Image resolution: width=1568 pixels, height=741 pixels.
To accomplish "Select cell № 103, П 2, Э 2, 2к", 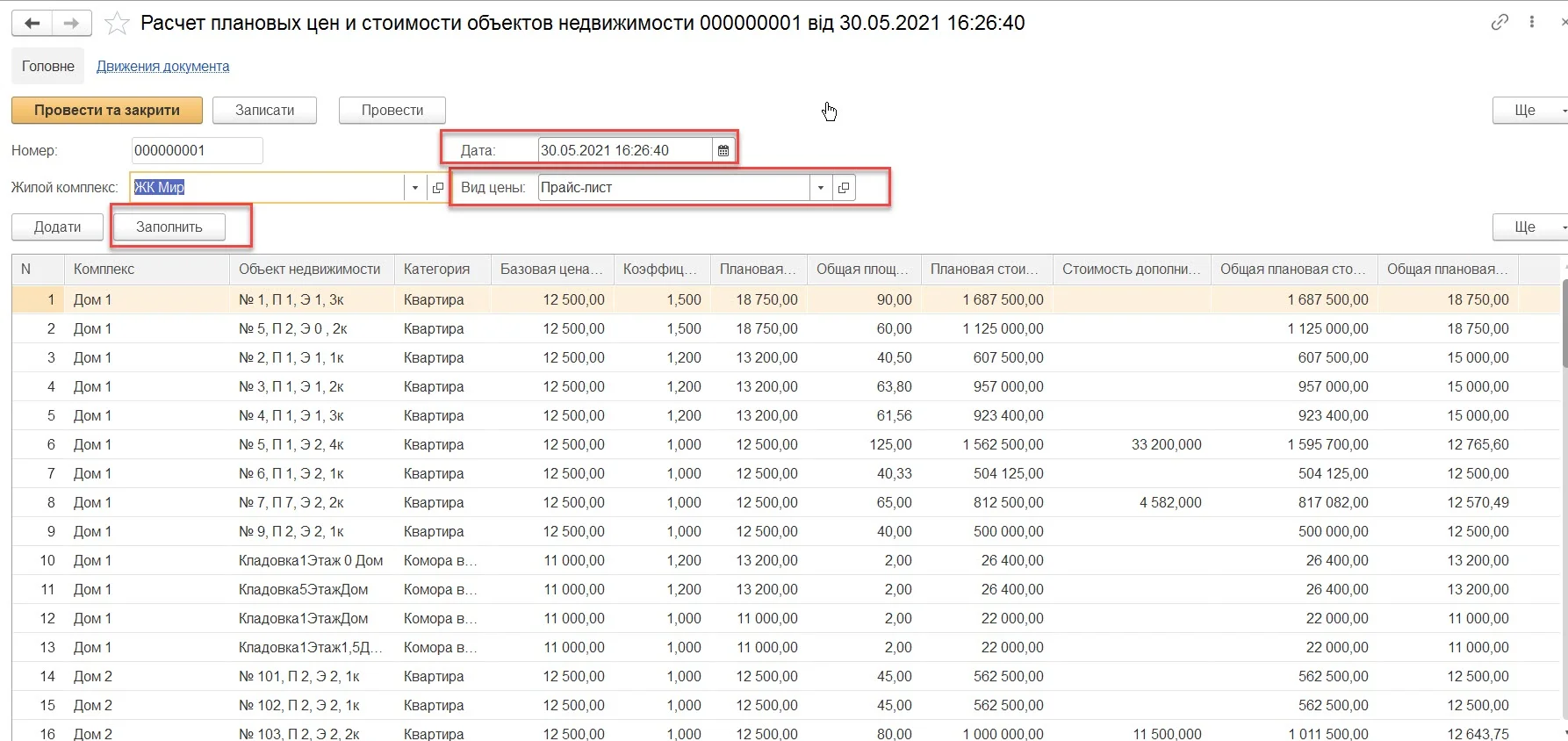I will tap(312, 733).
